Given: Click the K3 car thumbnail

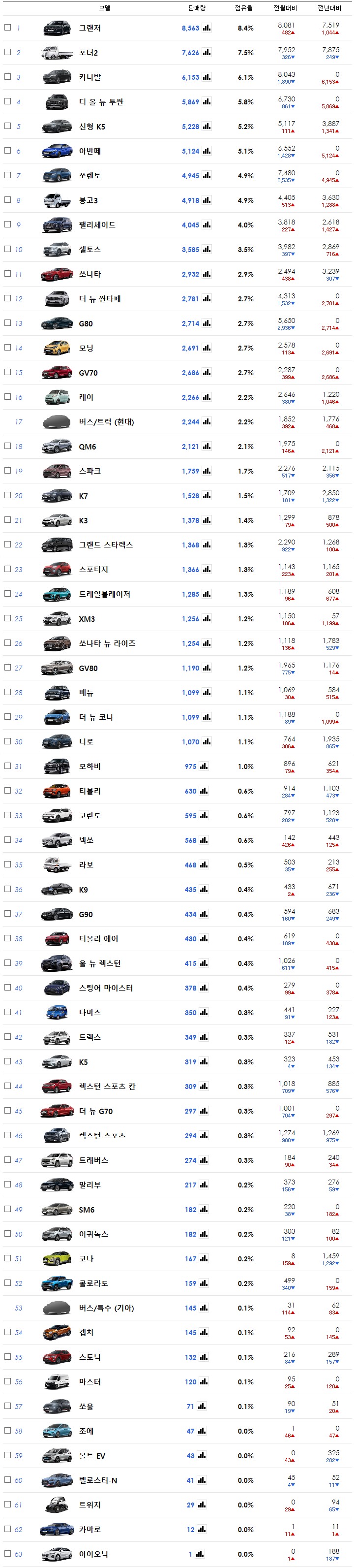Looking at the screenshot, I should 57,520.
